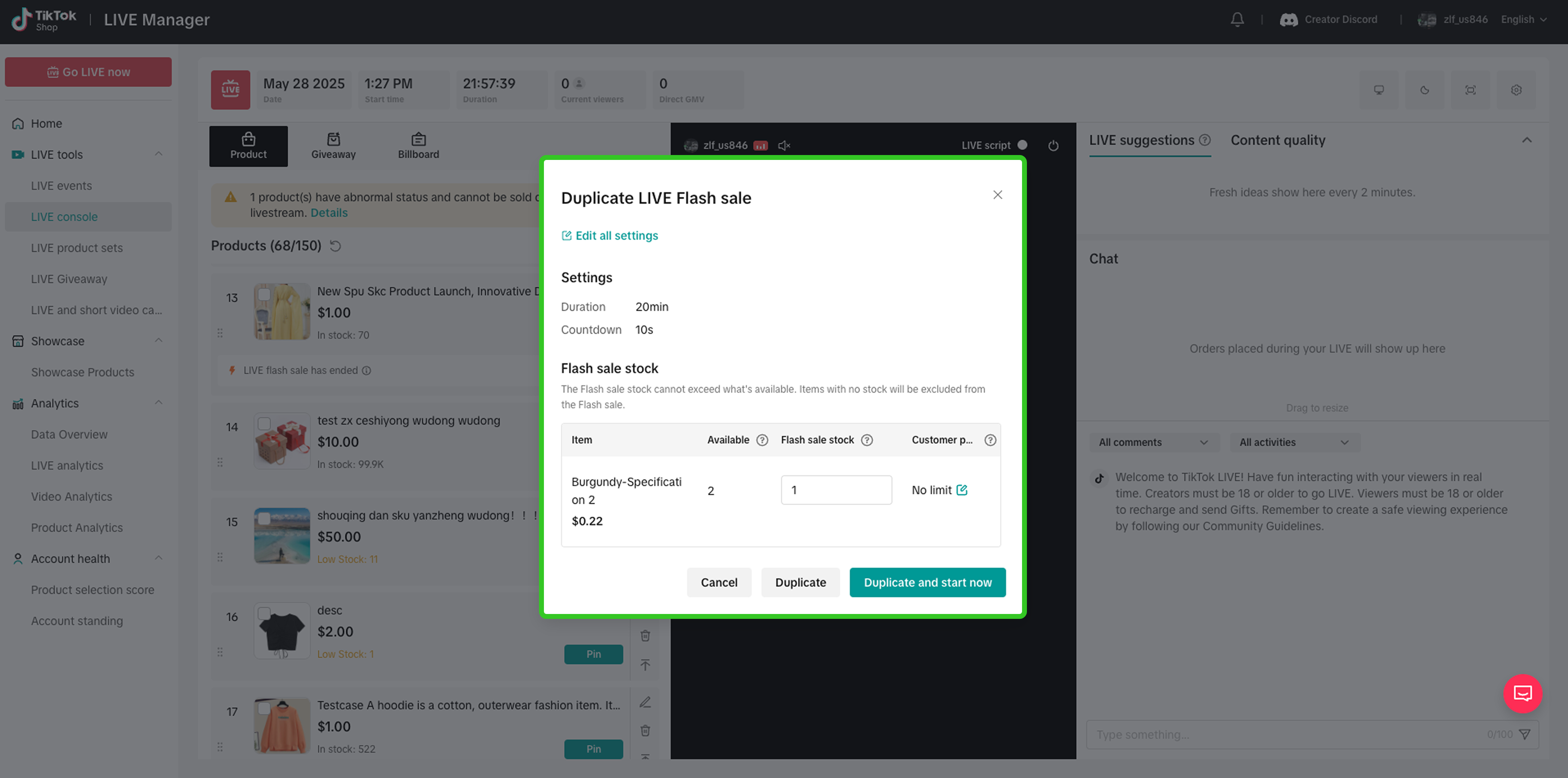Click the Flash sale stock input field

point(836,490)
